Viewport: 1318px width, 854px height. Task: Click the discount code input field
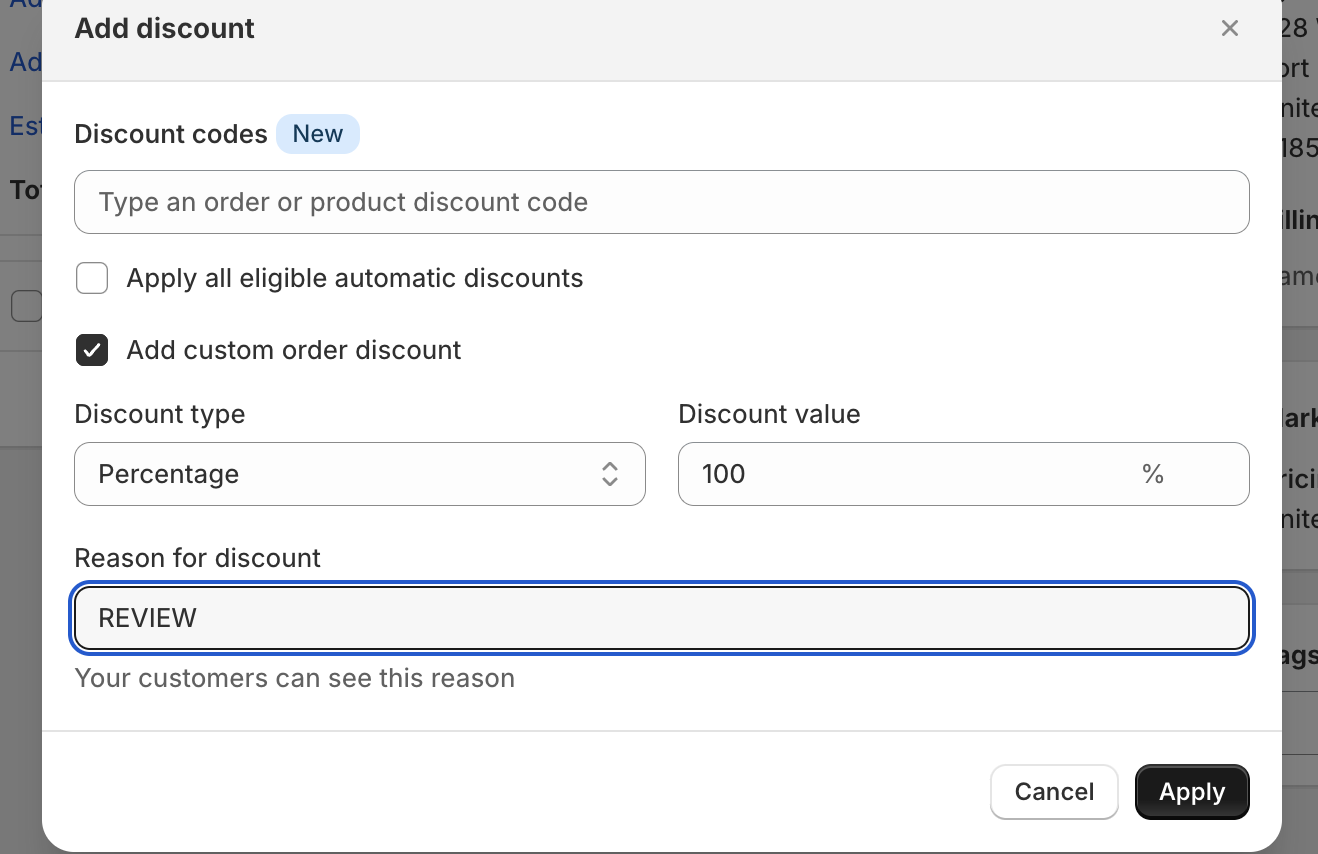(x=661, y=202)
